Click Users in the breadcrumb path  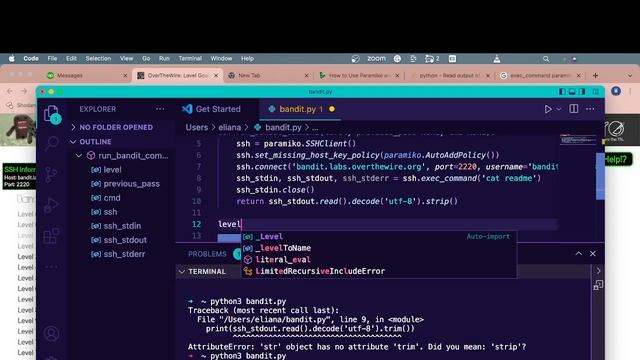point(197,127)
